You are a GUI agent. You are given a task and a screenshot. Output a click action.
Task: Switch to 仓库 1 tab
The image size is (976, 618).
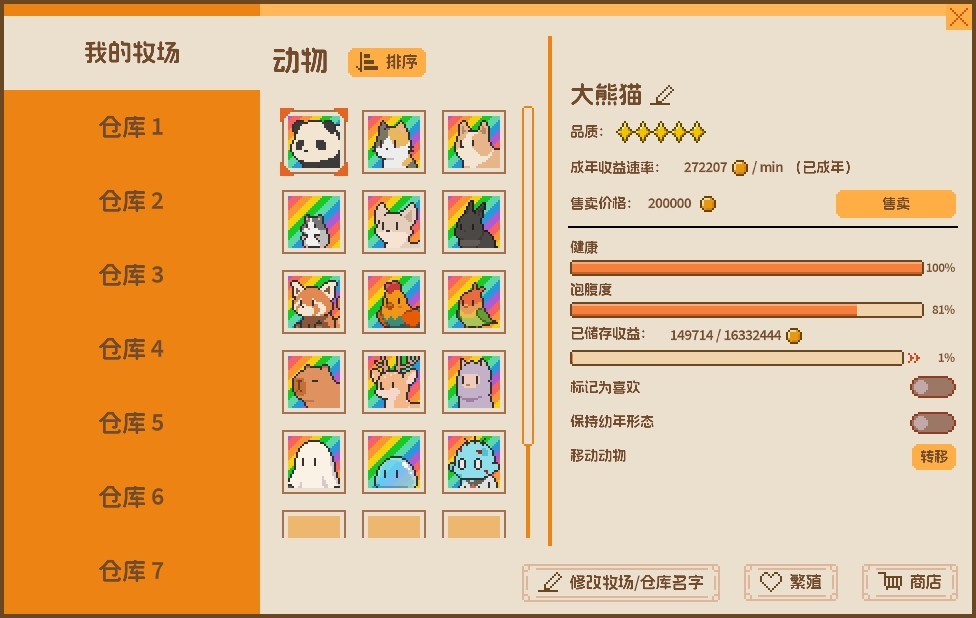[131, 127]
